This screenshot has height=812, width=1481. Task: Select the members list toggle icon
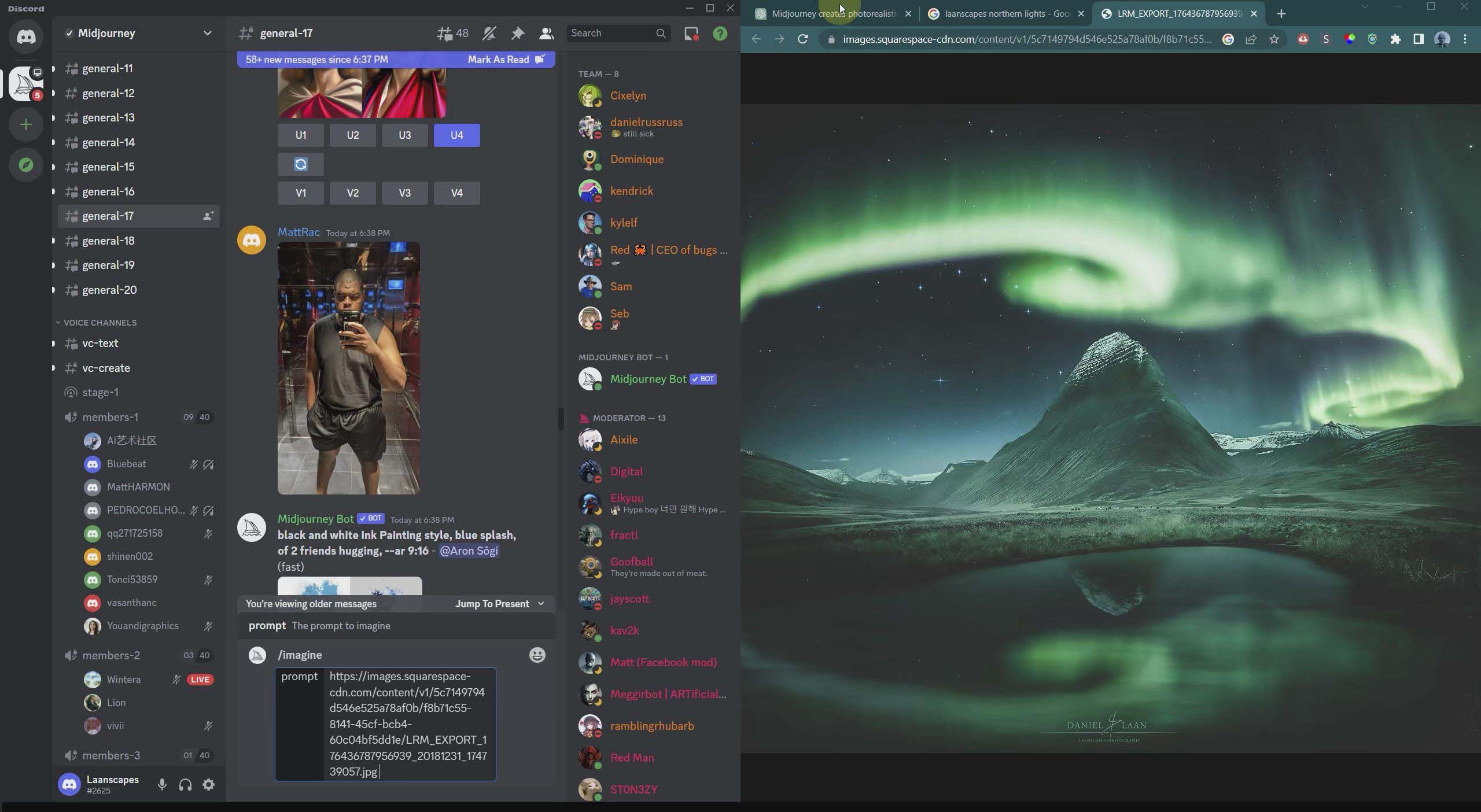point(546,33)
